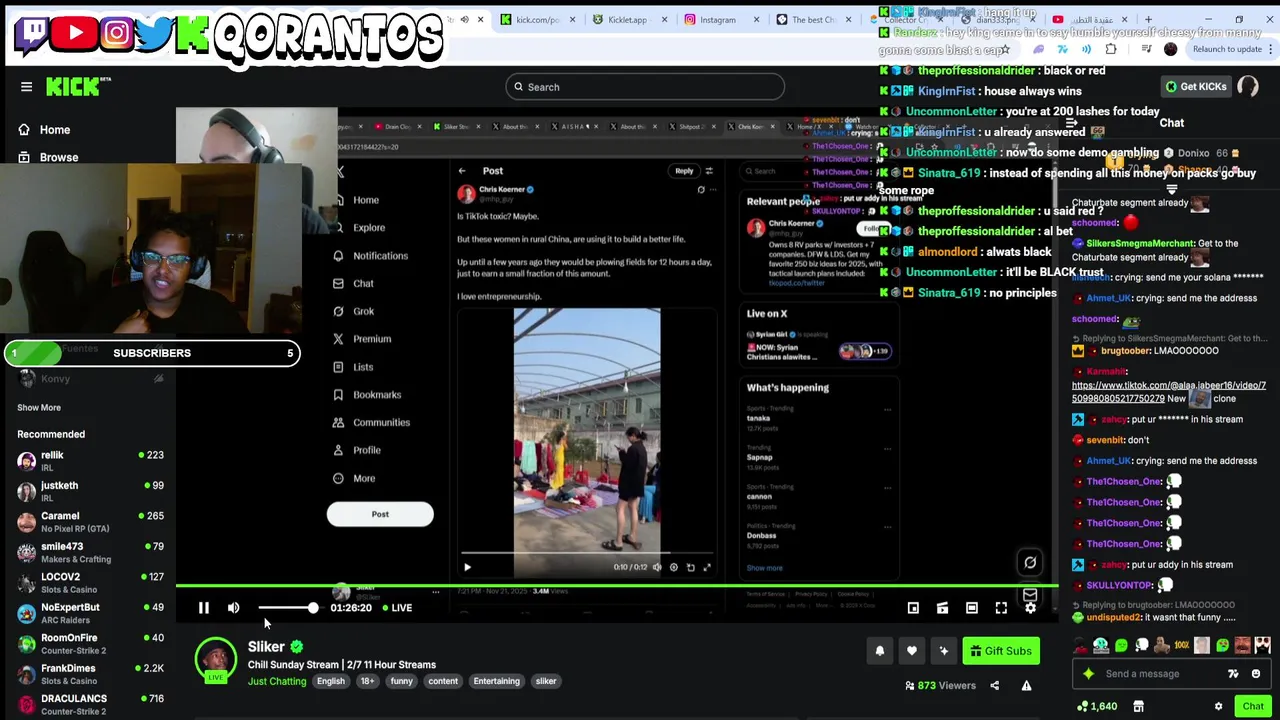The image size is (1280, 720).
Task: Click the green Chat send button
Action: (1253, 707)
